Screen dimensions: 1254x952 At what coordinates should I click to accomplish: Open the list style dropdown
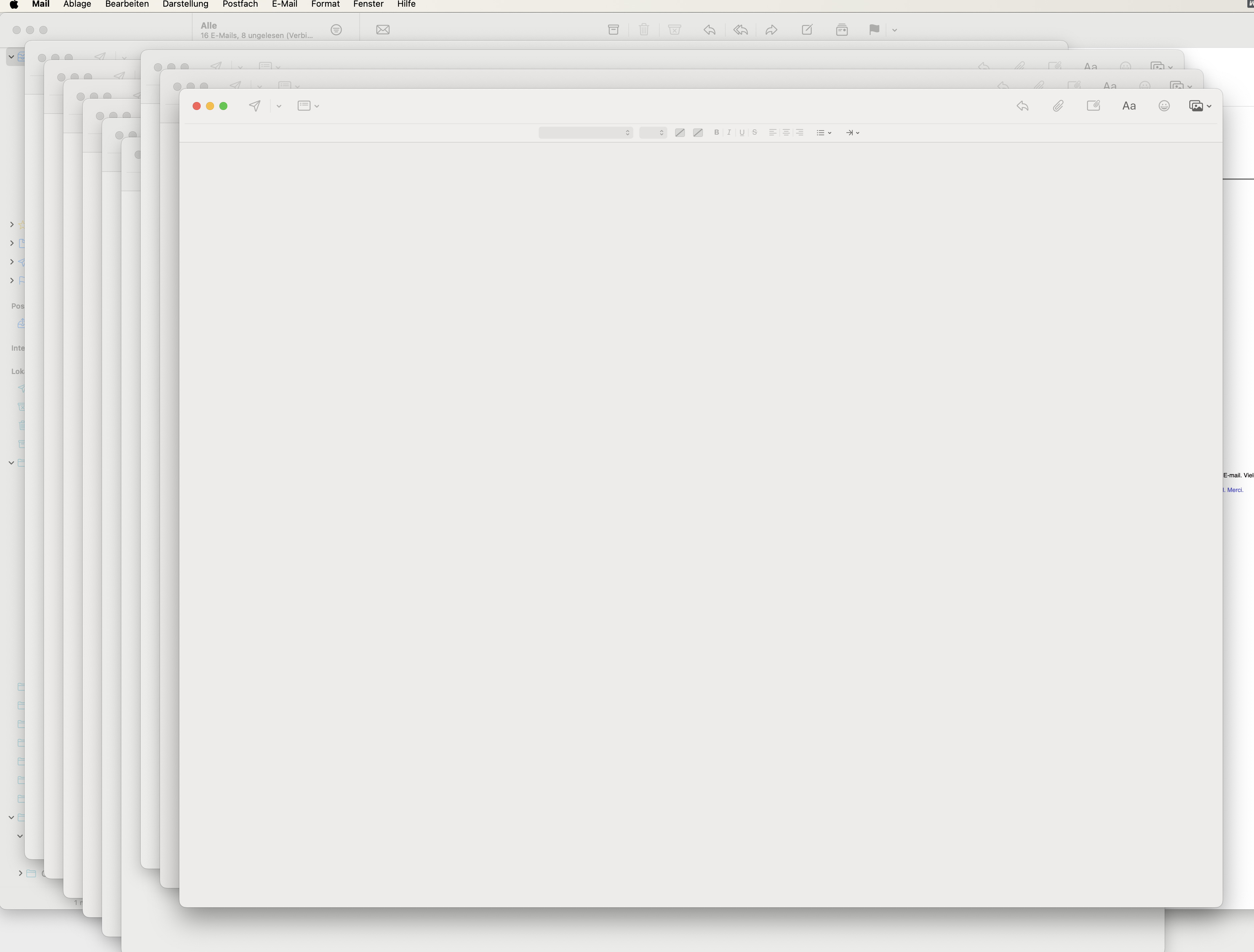coord(824,132)
